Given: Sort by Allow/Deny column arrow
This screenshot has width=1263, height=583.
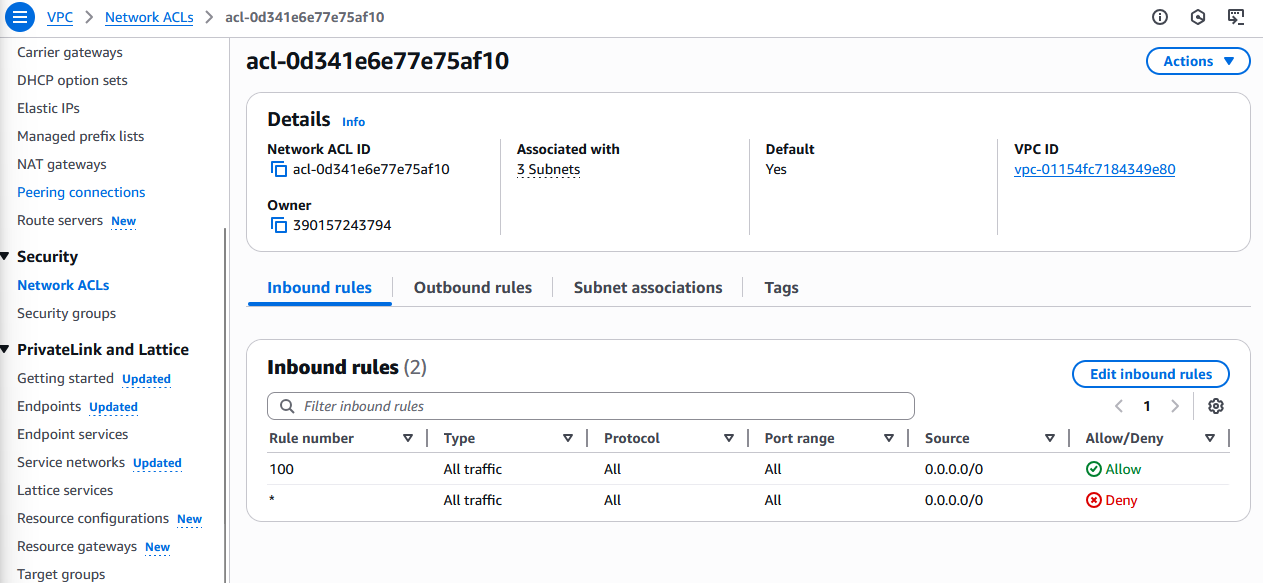Looking at the screenshot, I should (x=1209, y=438).
